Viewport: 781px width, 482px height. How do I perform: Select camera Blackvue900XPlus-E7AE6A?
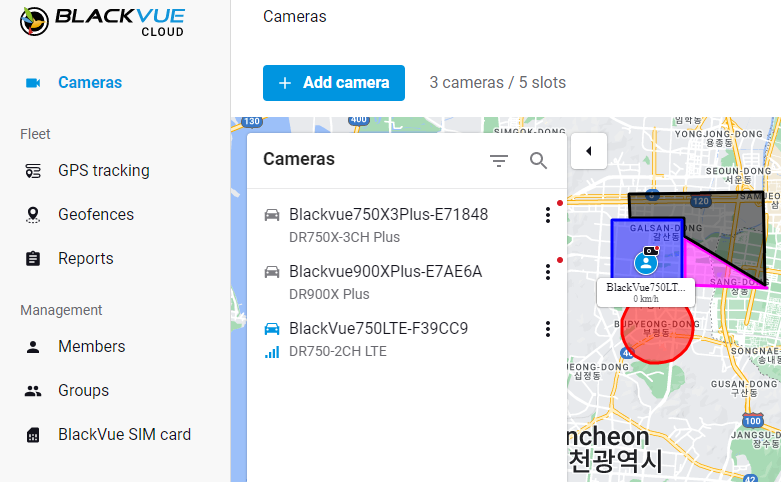[386, 272]
